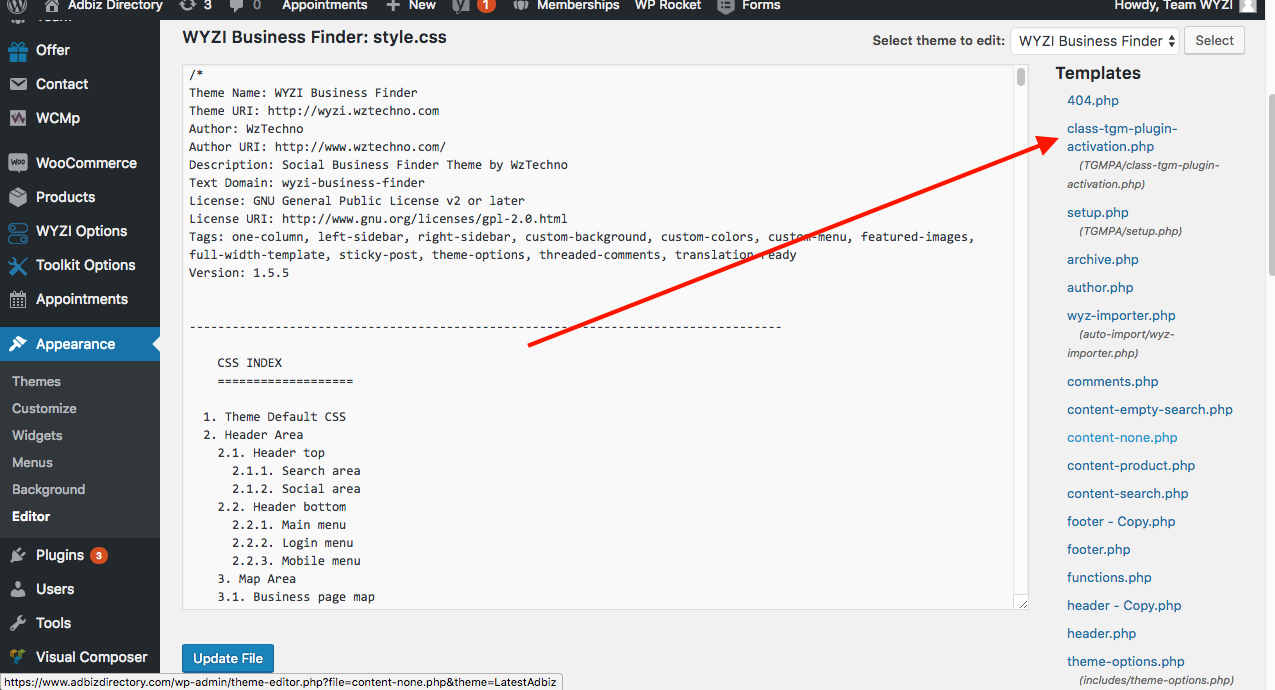Click the Team WYZI profile avatar
The width and height of the screenshot is (1275, 690).
tap(1246, 6)
